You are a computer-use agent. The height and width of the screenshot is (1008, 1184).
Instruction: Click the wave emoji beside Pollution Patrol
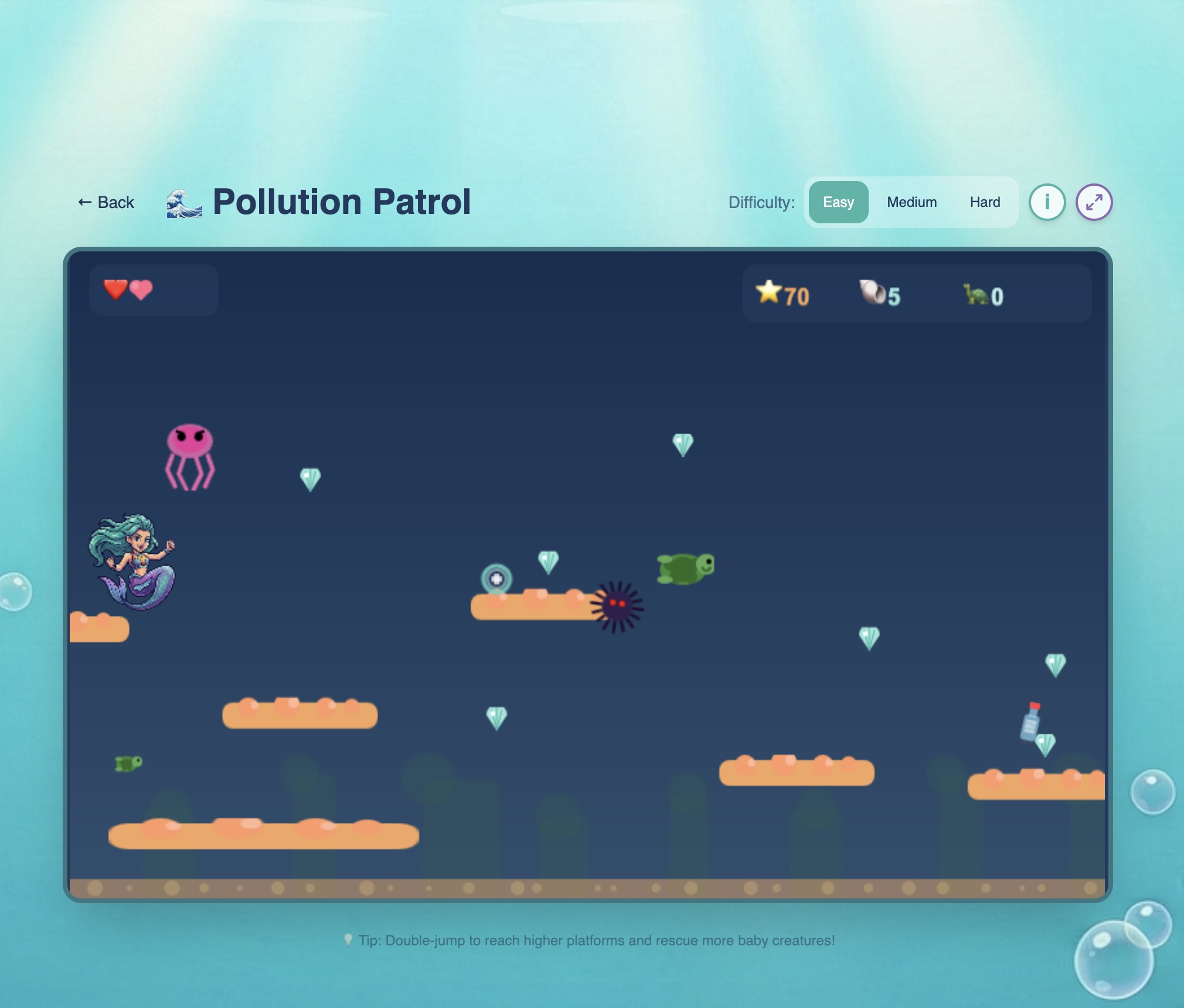click(184, 203)
